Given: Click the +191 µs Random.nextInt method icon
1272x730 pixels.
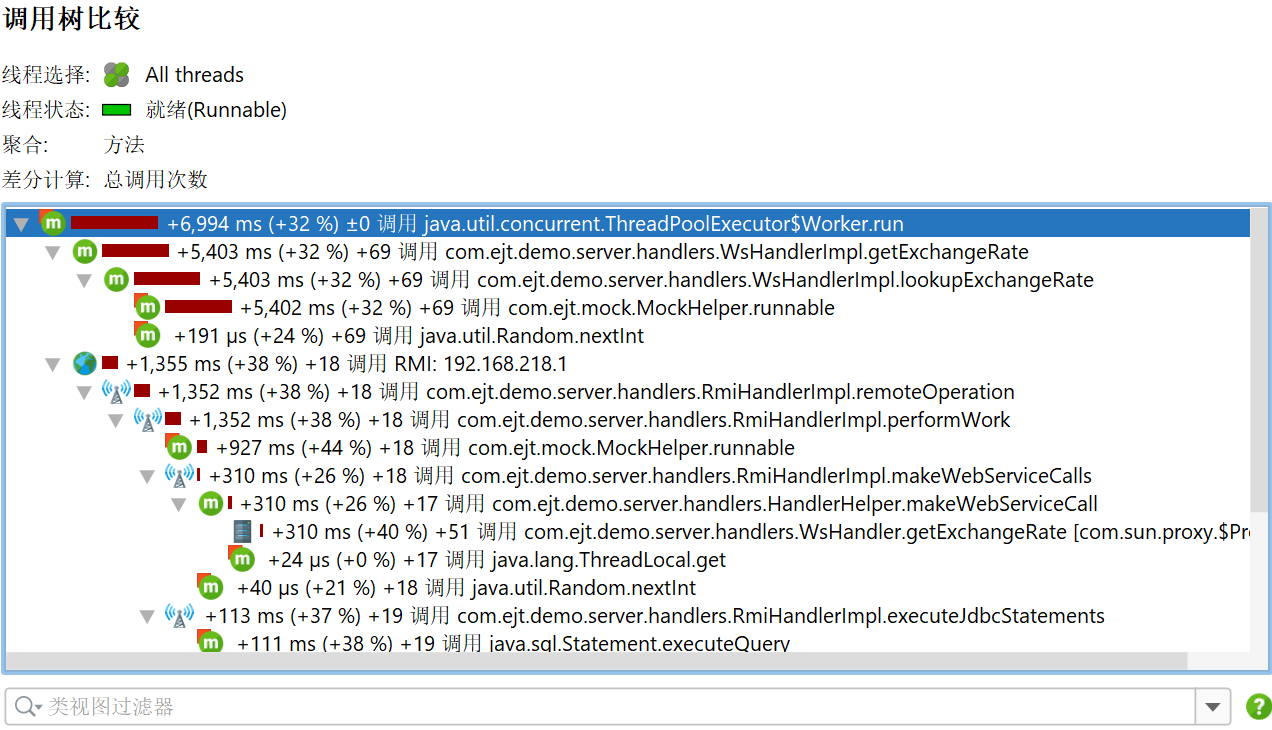Looking at the screenshot, I should 147,335.
